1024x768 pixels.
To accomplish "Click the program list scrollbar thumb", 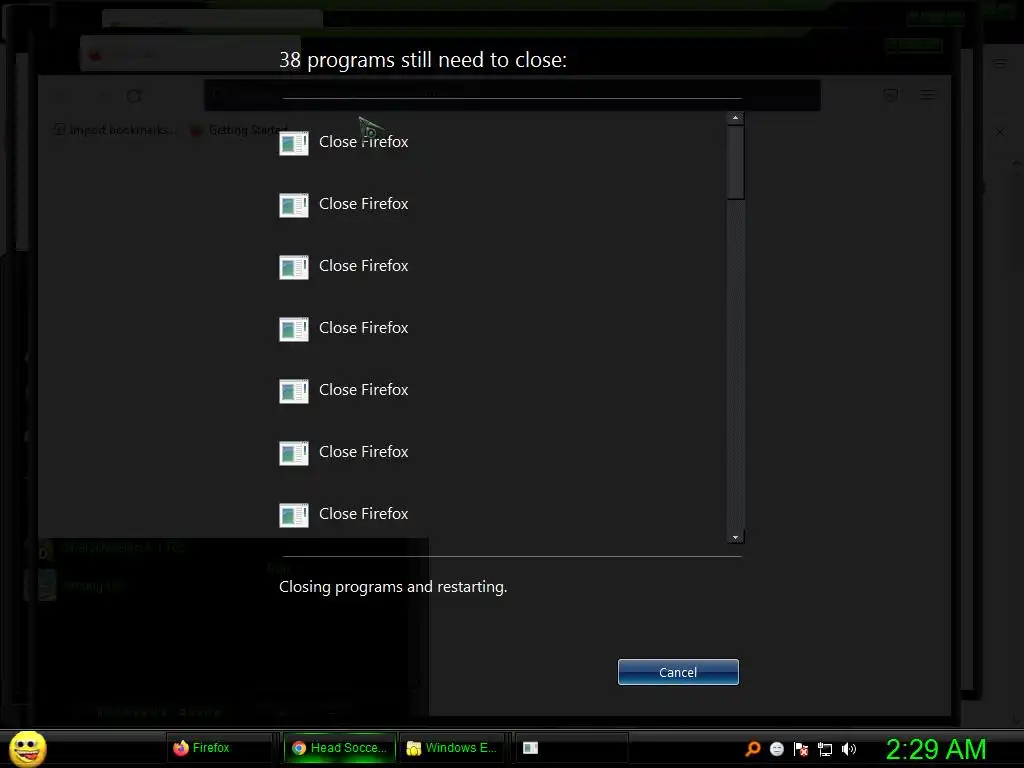I will point(735,162).
